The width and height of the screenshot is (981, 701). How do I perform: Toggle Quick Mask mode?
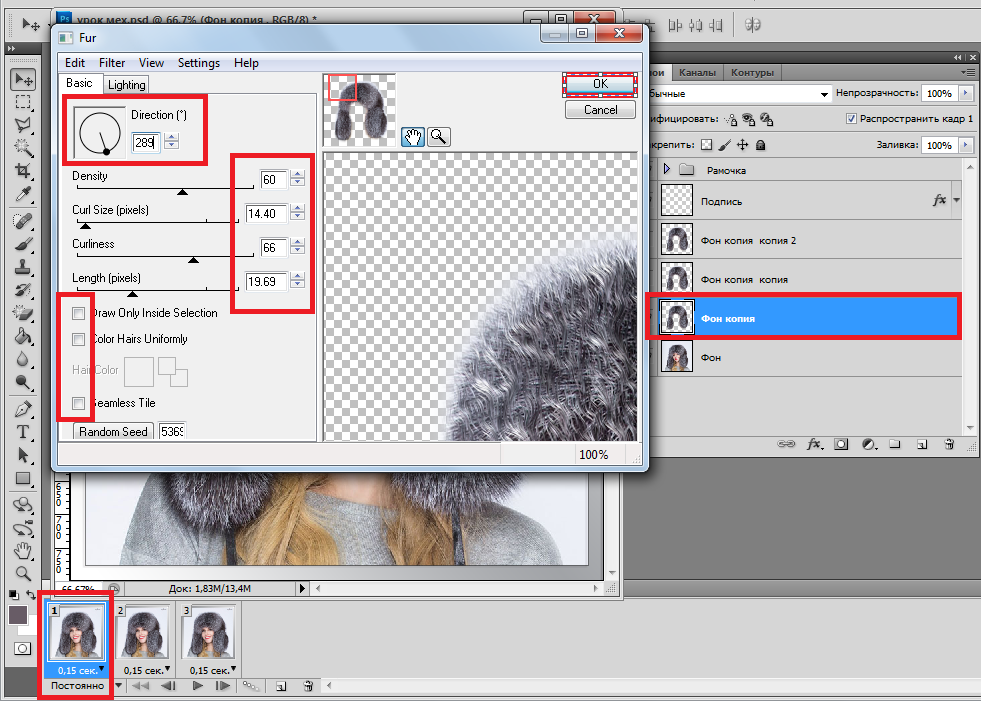tap(23, 648)
